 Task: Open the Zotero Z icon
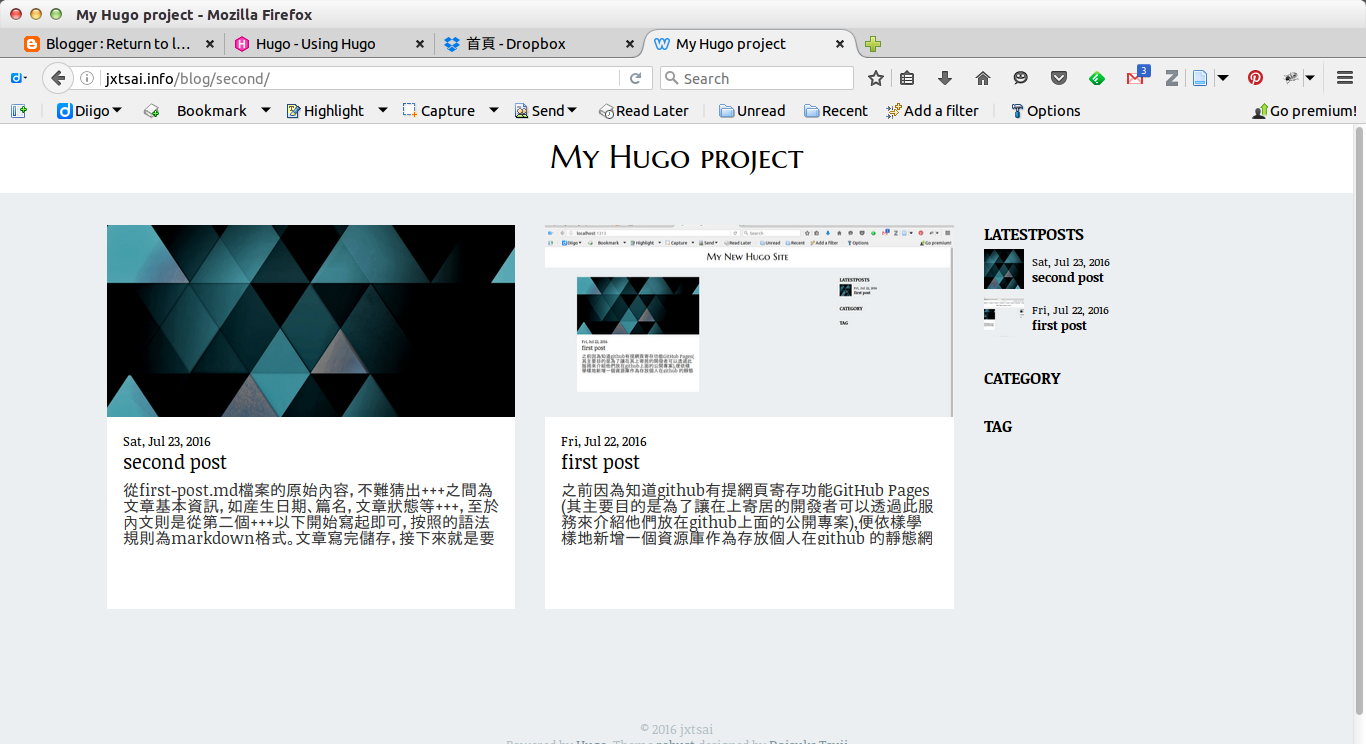pos(1172,78)
